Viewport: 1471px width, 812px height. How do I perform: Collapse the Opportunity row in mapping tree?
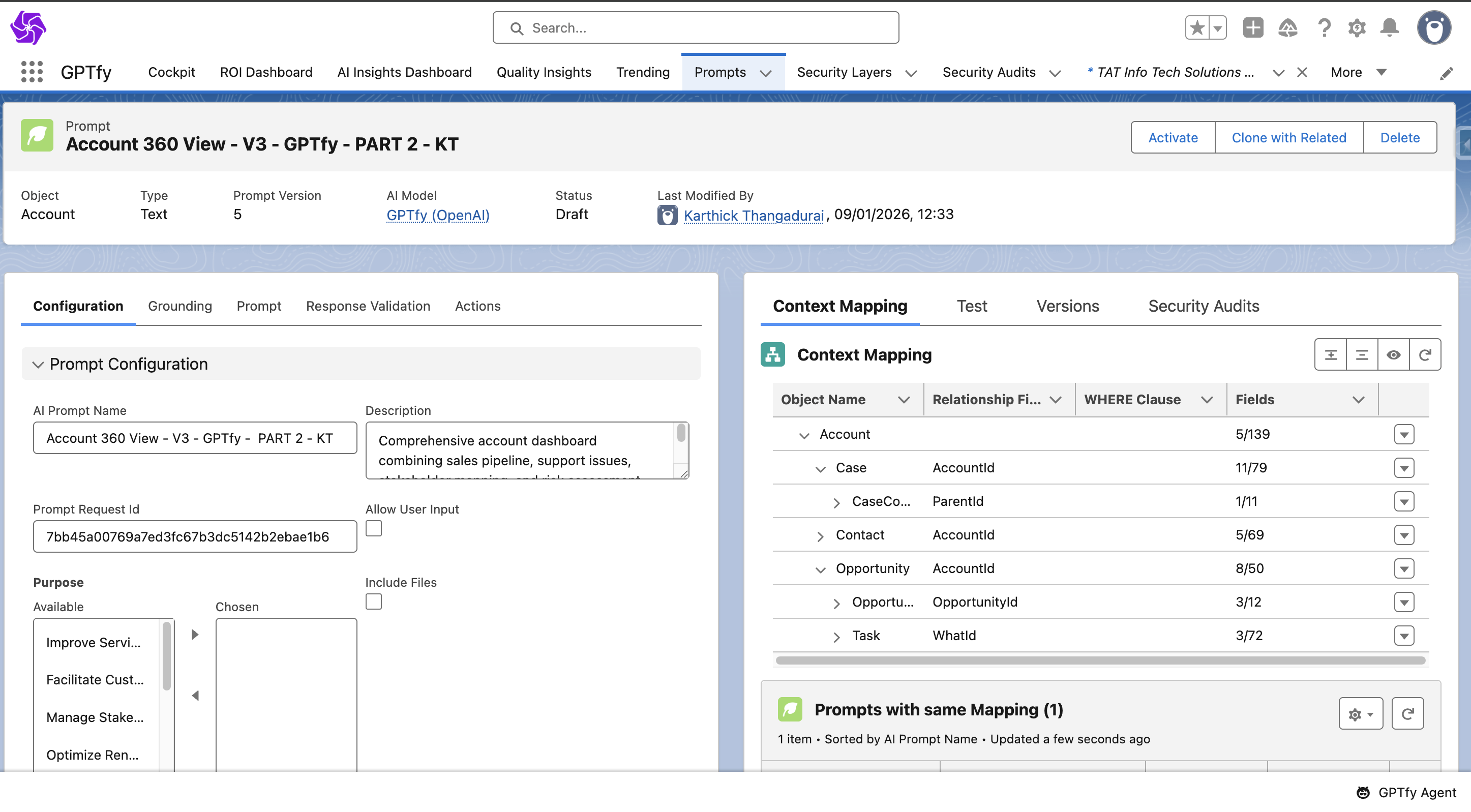pos(820,569)
